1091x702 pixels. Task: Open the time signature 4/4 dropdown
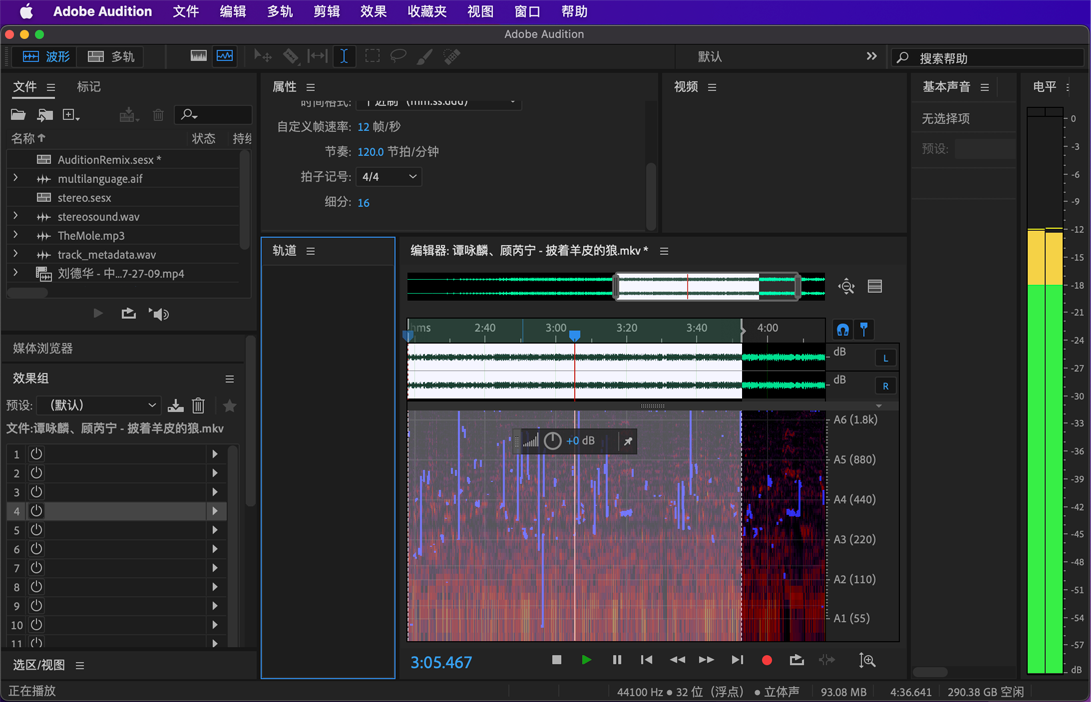[388, 177]
